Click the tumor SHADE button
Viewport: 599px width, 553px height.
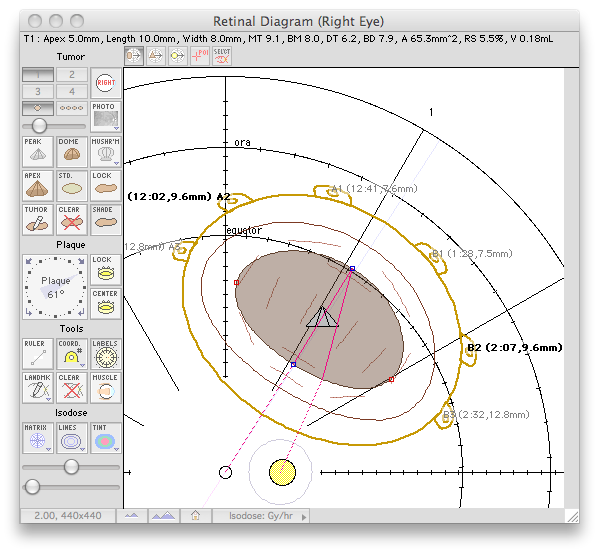(x=106, y=220)
